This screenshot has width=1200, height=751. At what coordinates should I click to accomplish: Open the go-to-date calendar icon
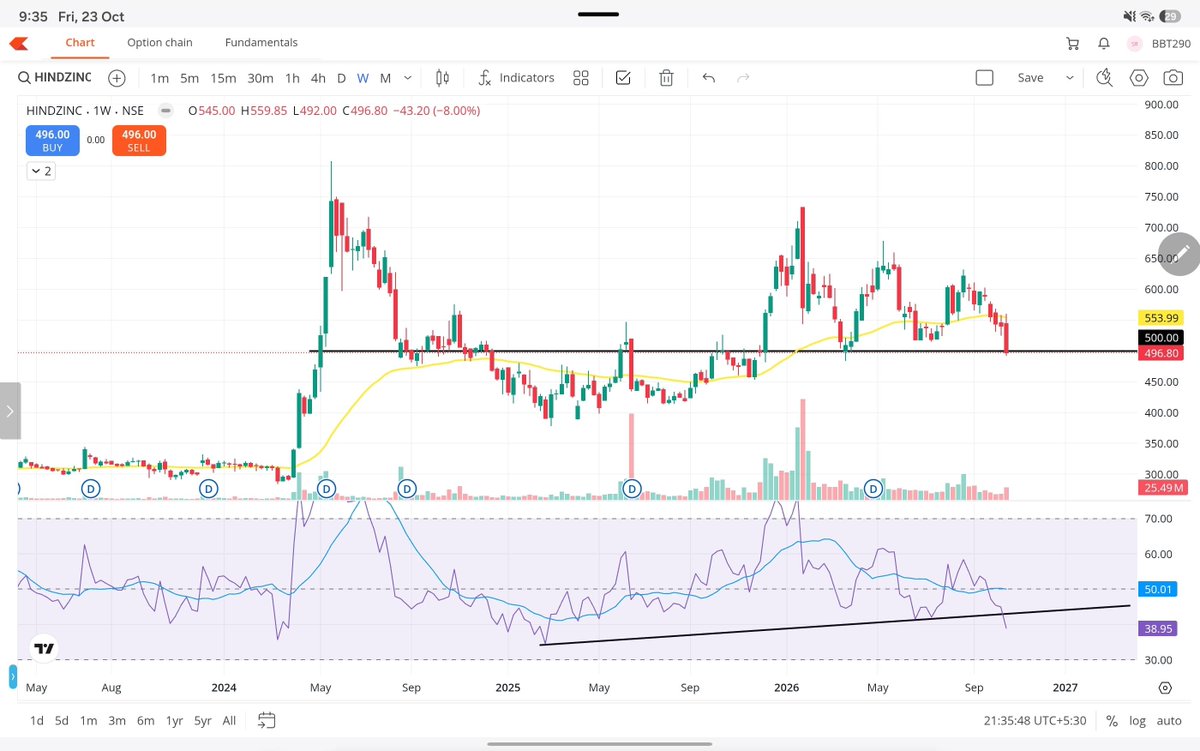coord(266,720)
